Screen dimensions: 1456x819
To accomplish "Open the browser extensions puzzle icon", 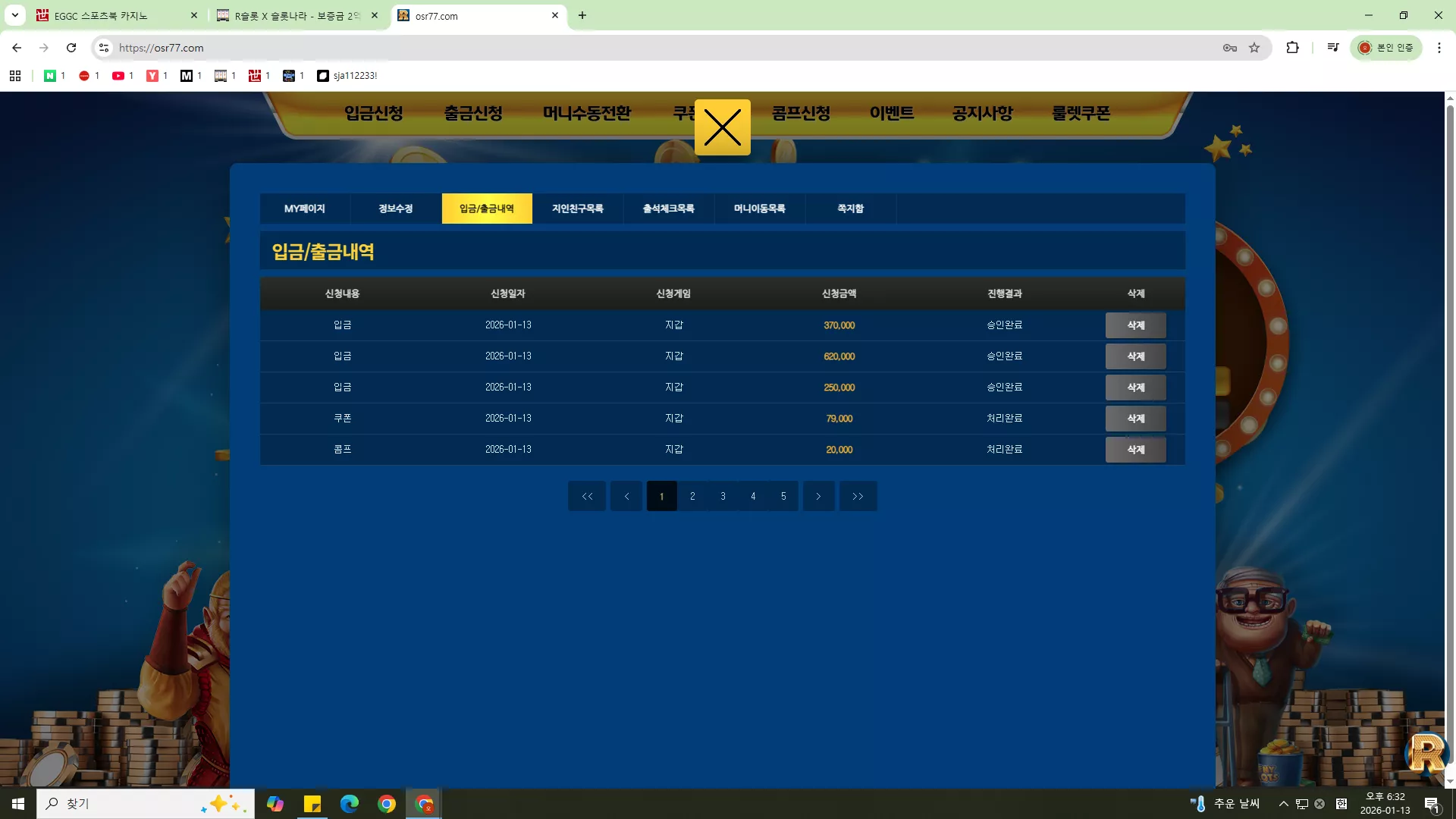I will (x=1292, y=48).
